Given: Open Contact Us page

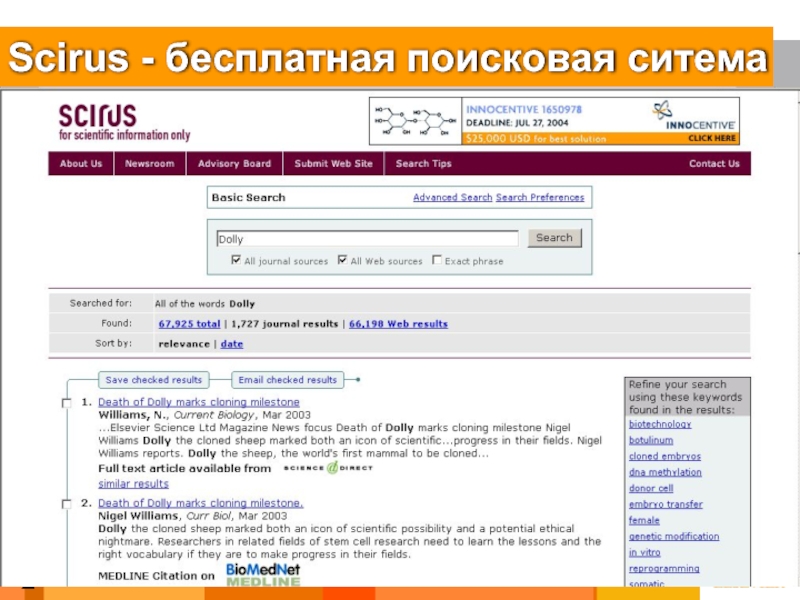Looking at the screenshot, I should (714, 164).
